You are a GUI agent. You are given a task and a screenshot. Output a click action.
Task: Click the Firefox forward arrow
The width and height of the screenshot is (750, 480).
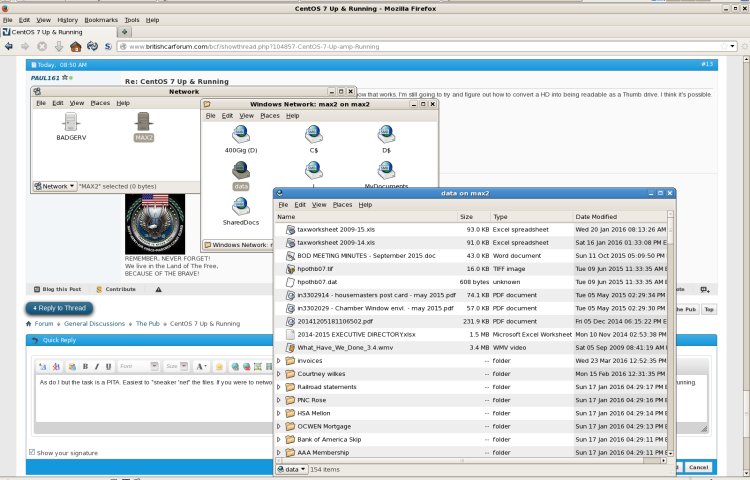click(x=25, y=46)
